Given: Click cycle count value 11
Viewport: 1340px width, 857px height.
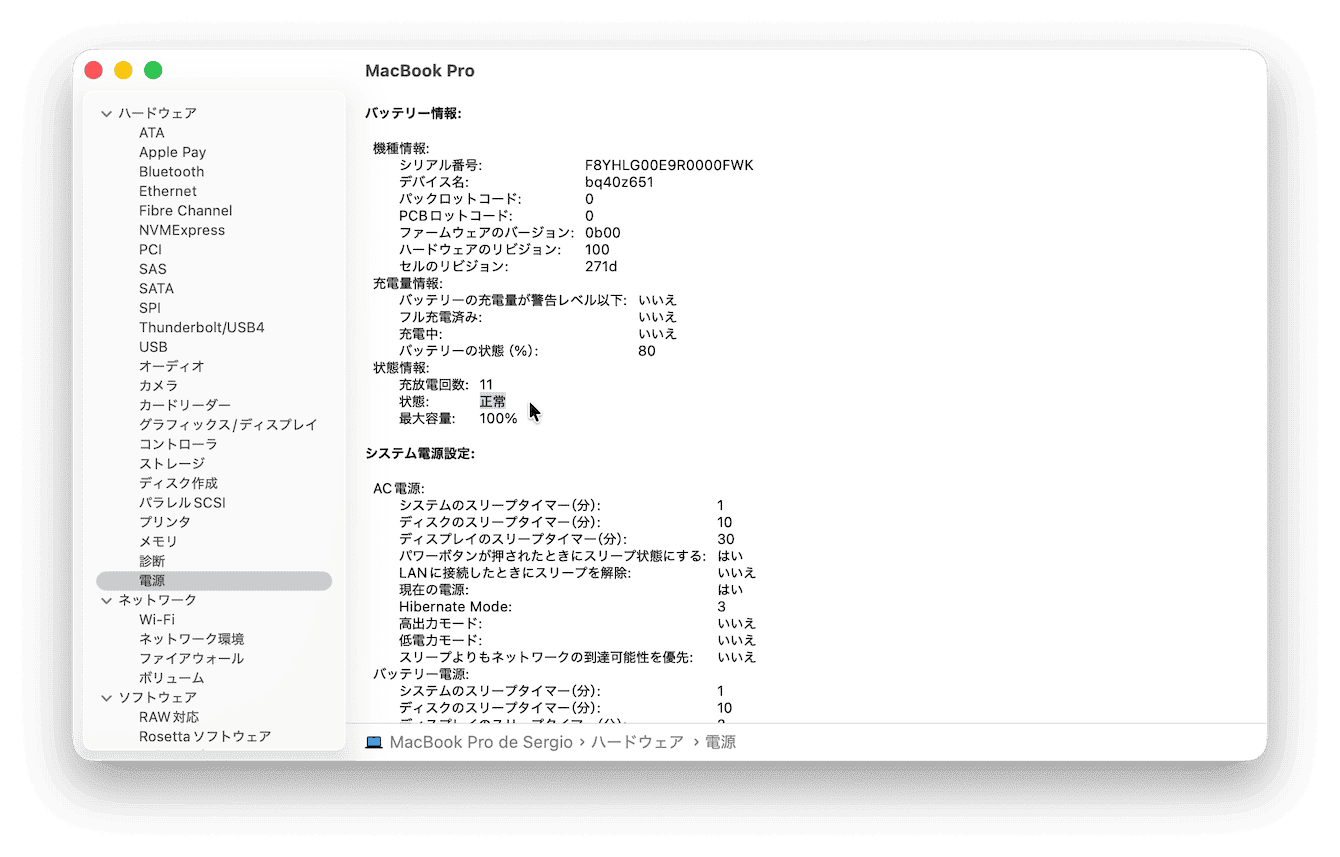Looking at the screenshot, I should (x=486, y=385).
